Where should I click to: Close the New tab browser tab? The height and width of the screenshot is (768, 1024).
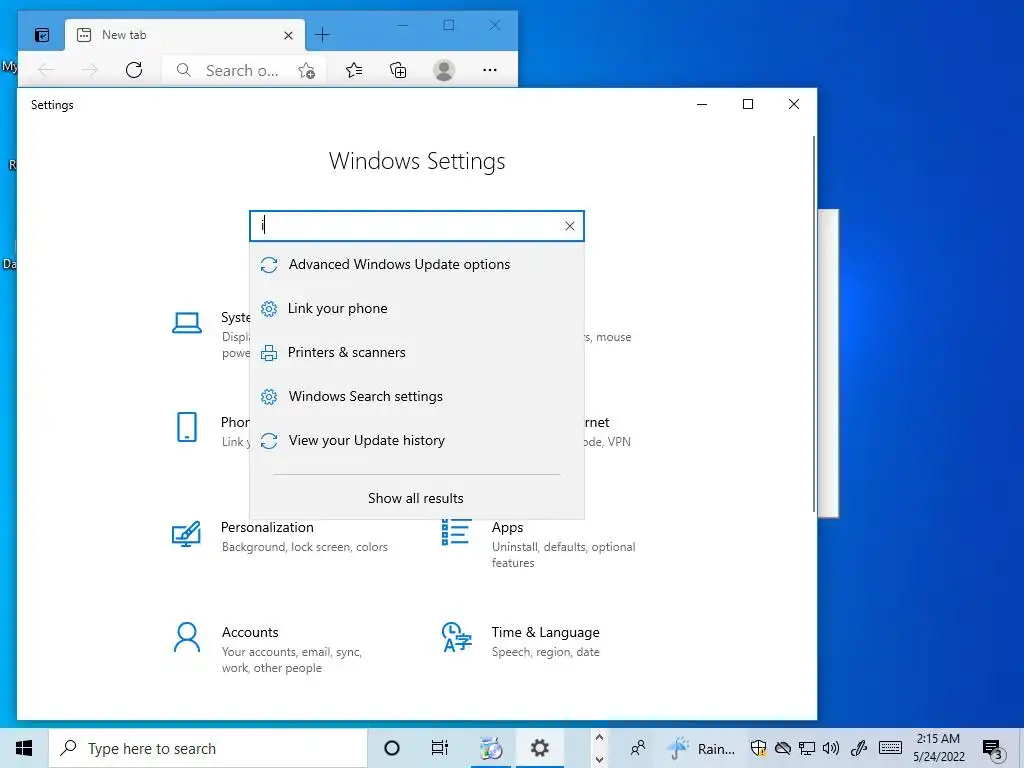click(288, 35)
